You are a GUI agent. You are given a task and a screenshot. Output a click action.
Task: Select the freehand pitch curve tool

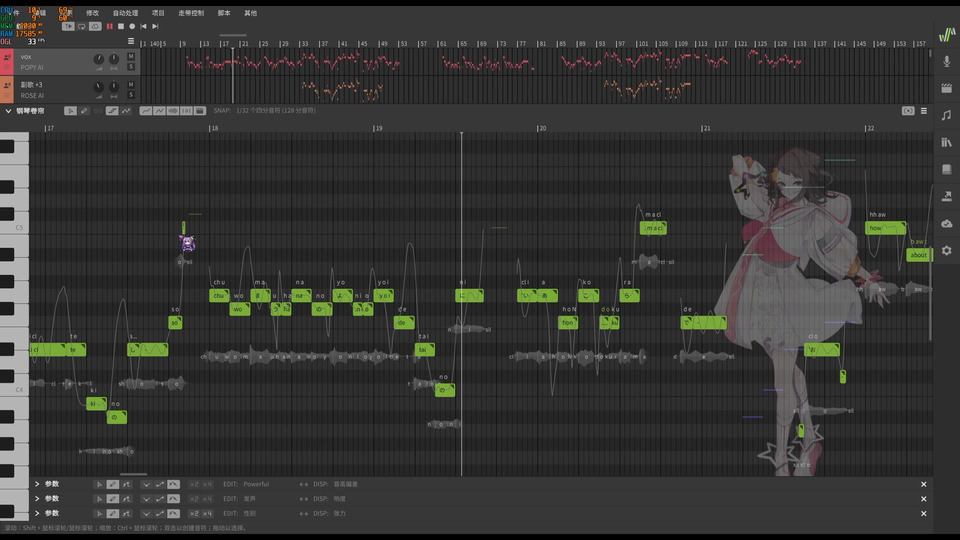coord(126,111)
